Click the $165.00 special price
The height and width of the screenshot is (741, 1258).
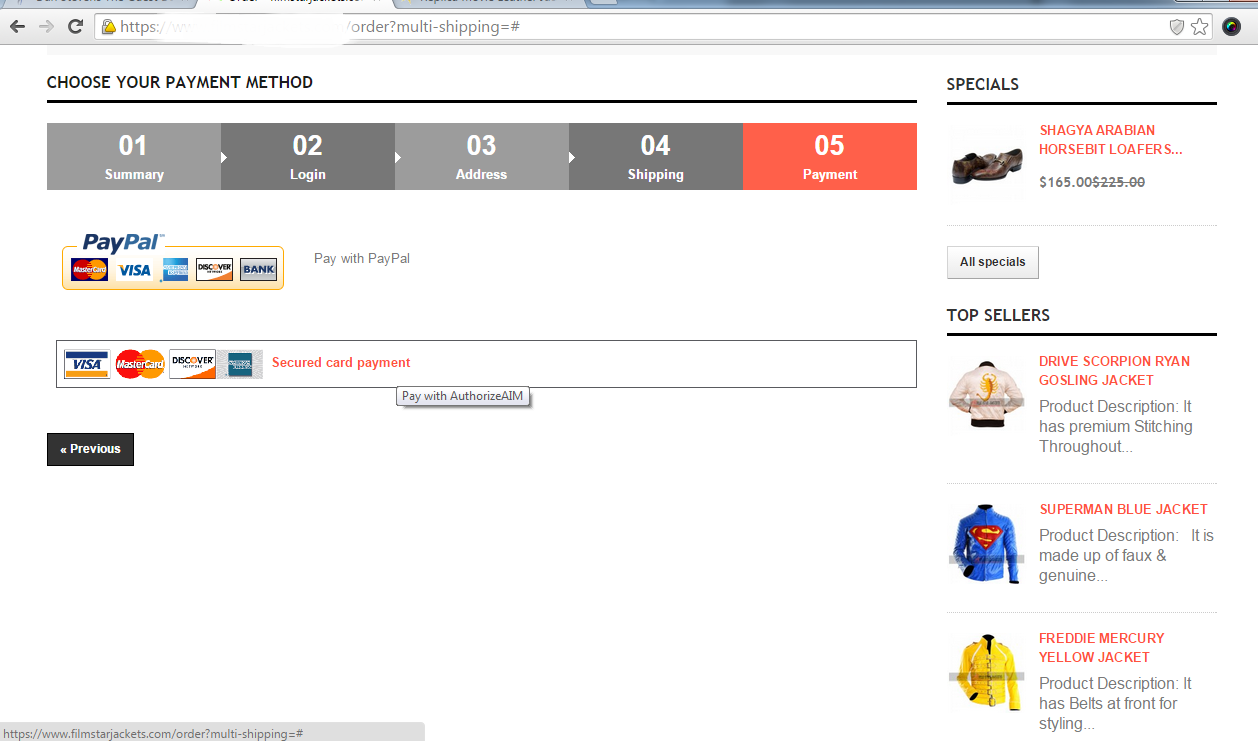pyautogui.click(x=1065, y=182)
